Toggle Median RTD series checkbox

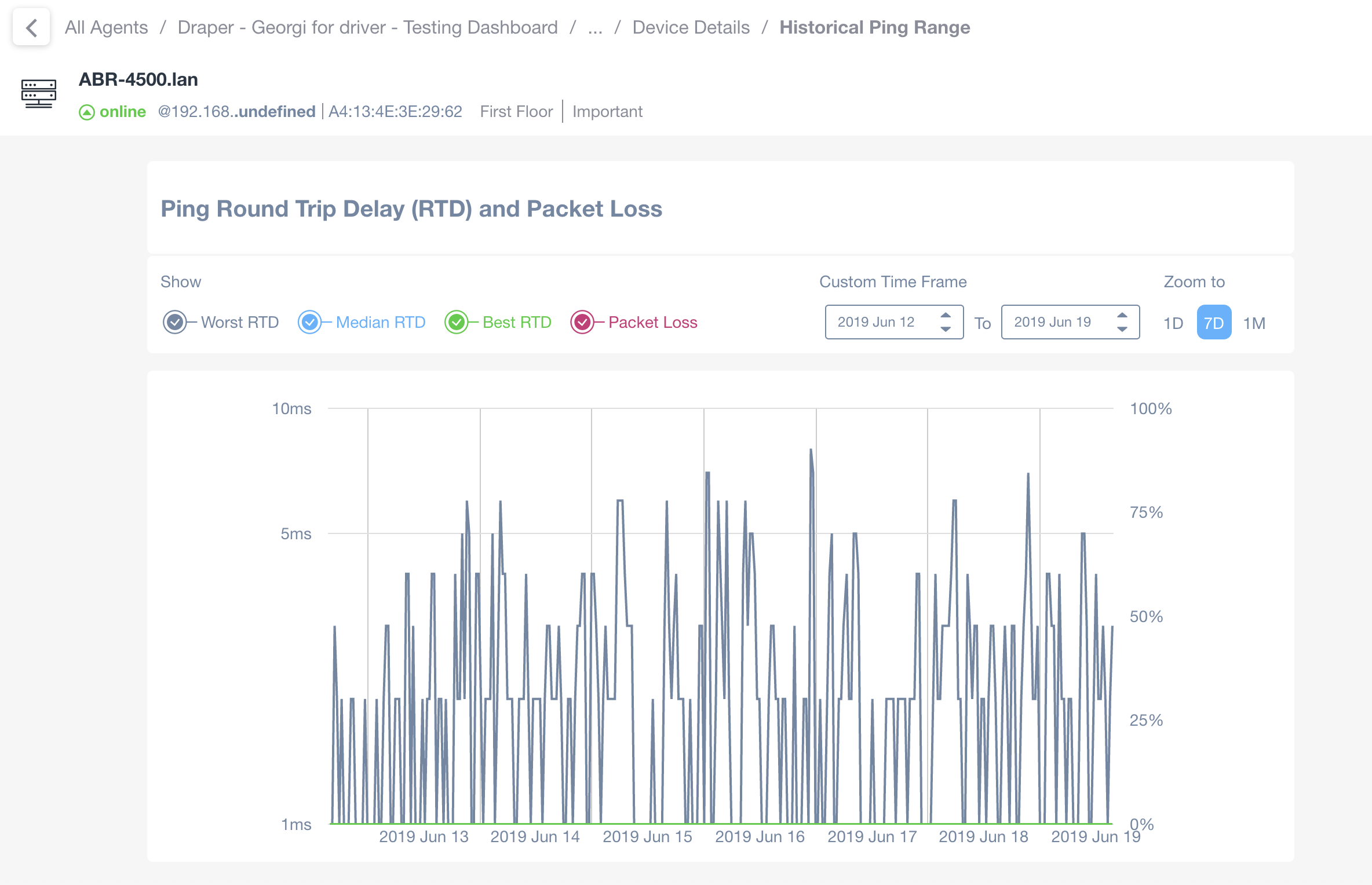pyautogui.click(x=310, y=322)
